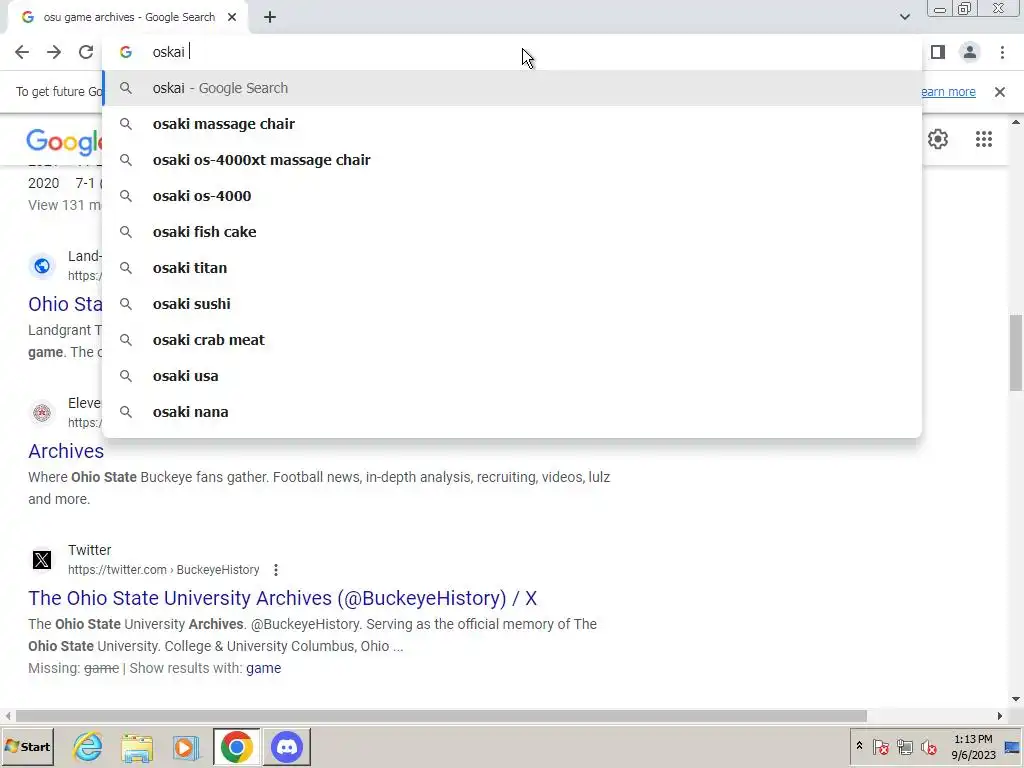Open the Windows Start menu
This screenshot has height=768, width=1024.
[x=27, y=746]
